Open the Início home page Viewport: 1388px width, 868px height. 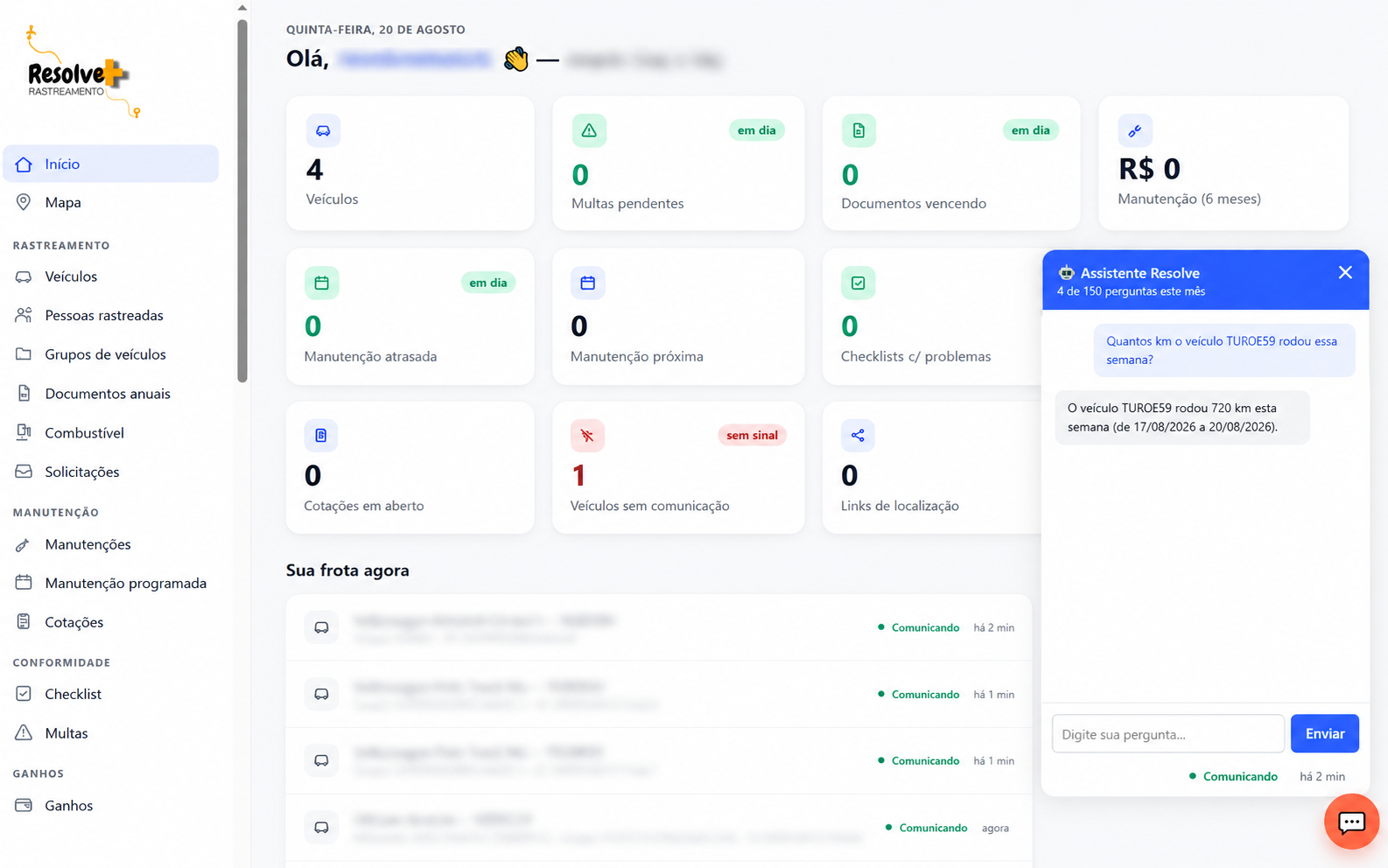(x=110, y=164)
